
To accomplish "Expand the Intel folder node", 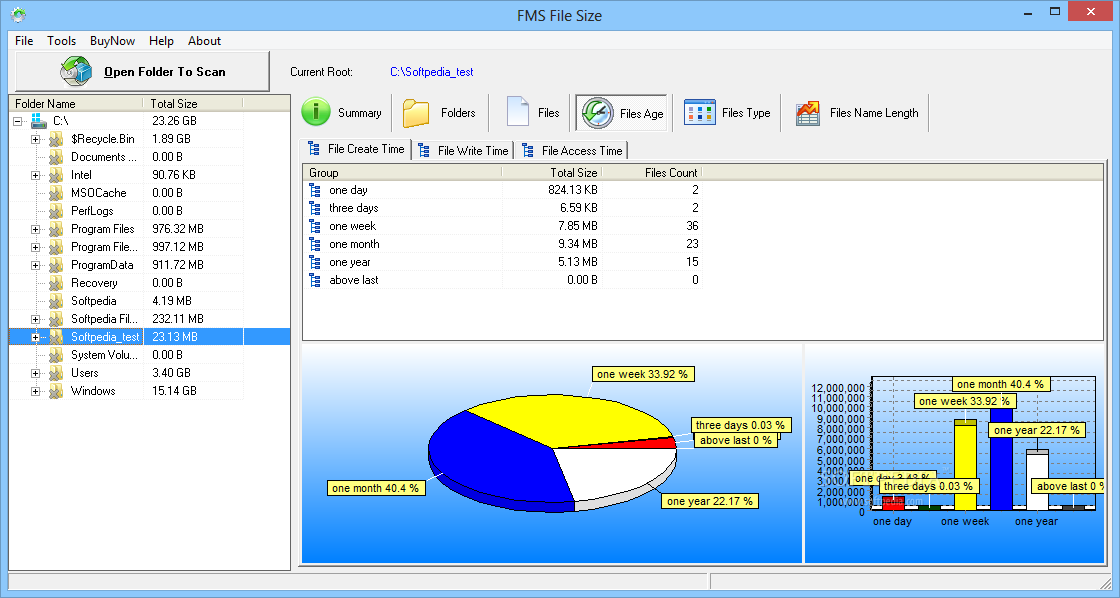I will point(35,175).
